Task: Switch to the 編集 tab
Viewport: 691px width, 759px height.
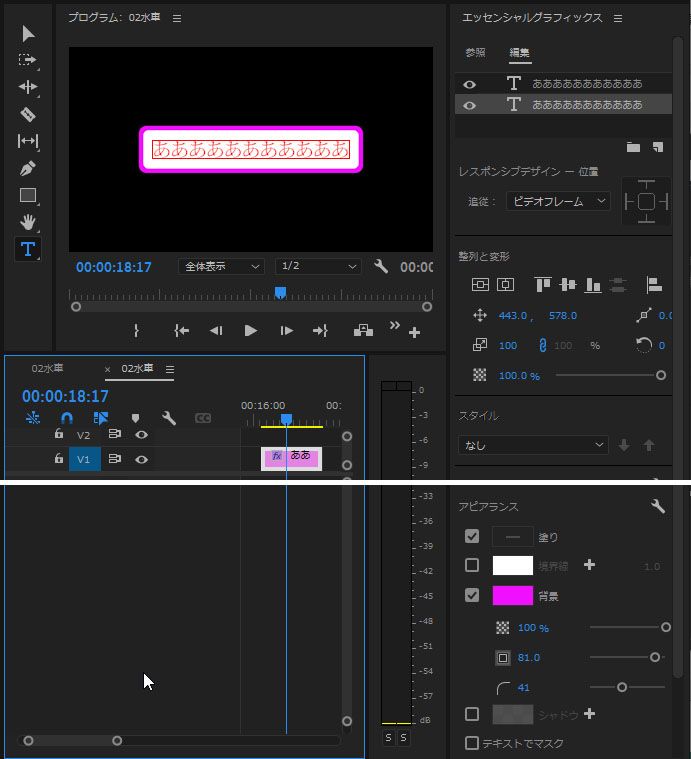Action: tap(519, 52)
